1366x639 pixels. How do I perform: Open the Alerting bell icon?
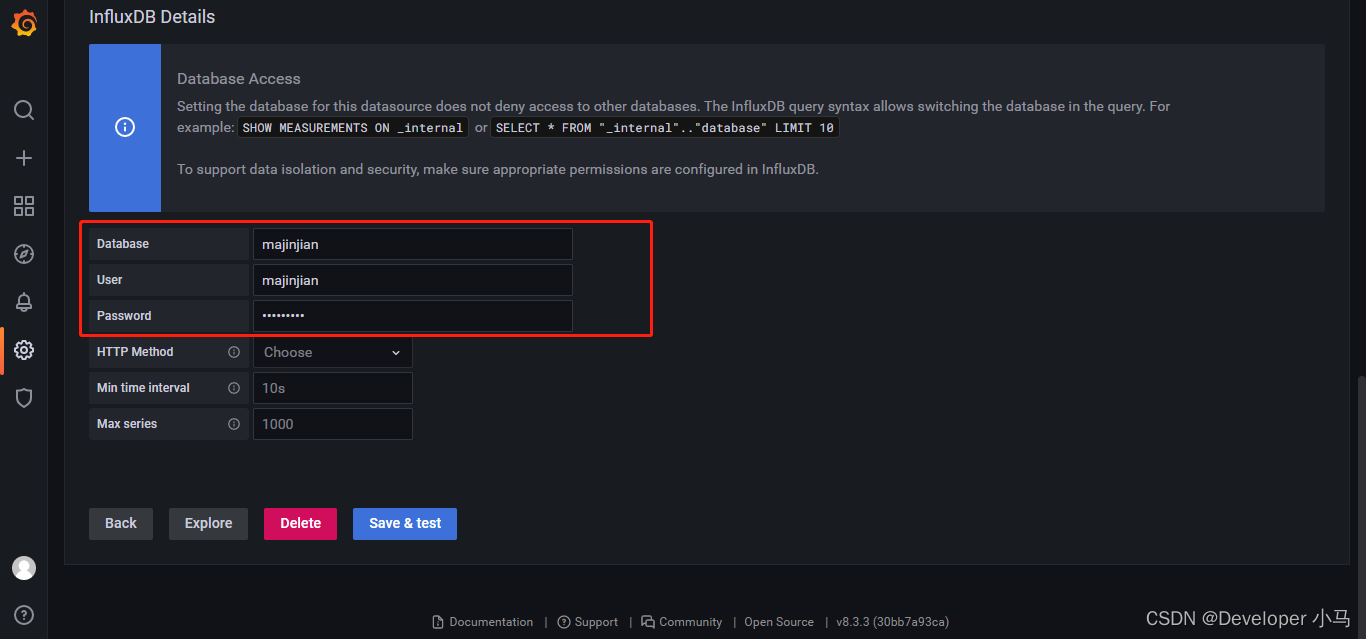pyautogui.click(x=24, y=302)
